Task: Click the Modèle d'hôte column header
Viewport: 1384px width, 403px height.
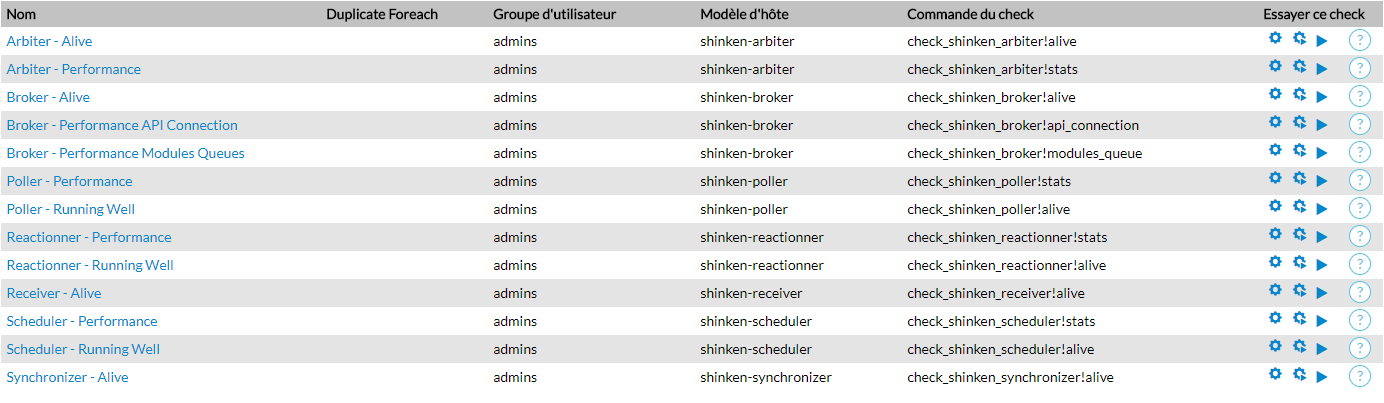Action: click(751, 14)
